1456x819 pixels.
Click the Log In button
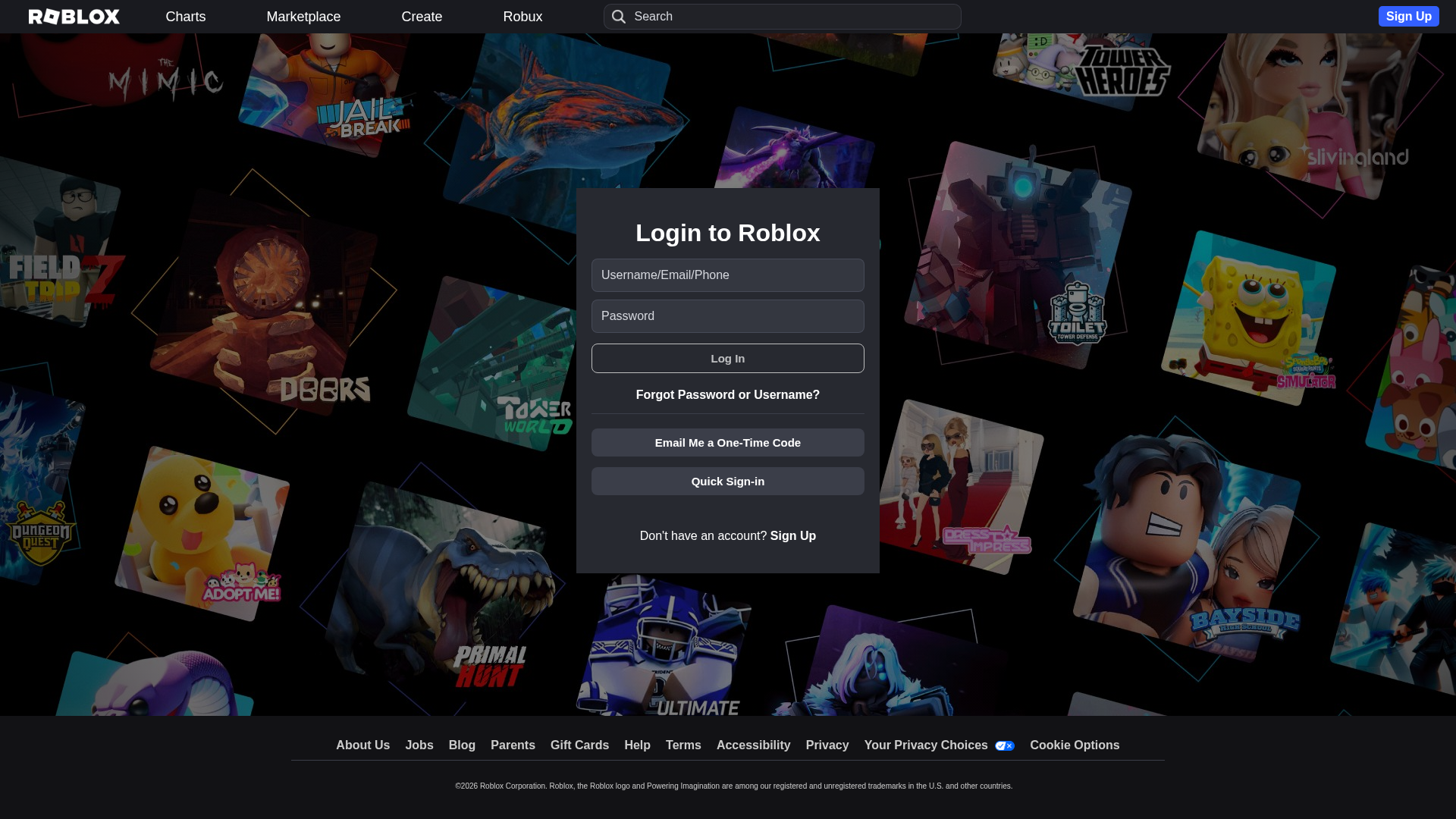point(728,359)
